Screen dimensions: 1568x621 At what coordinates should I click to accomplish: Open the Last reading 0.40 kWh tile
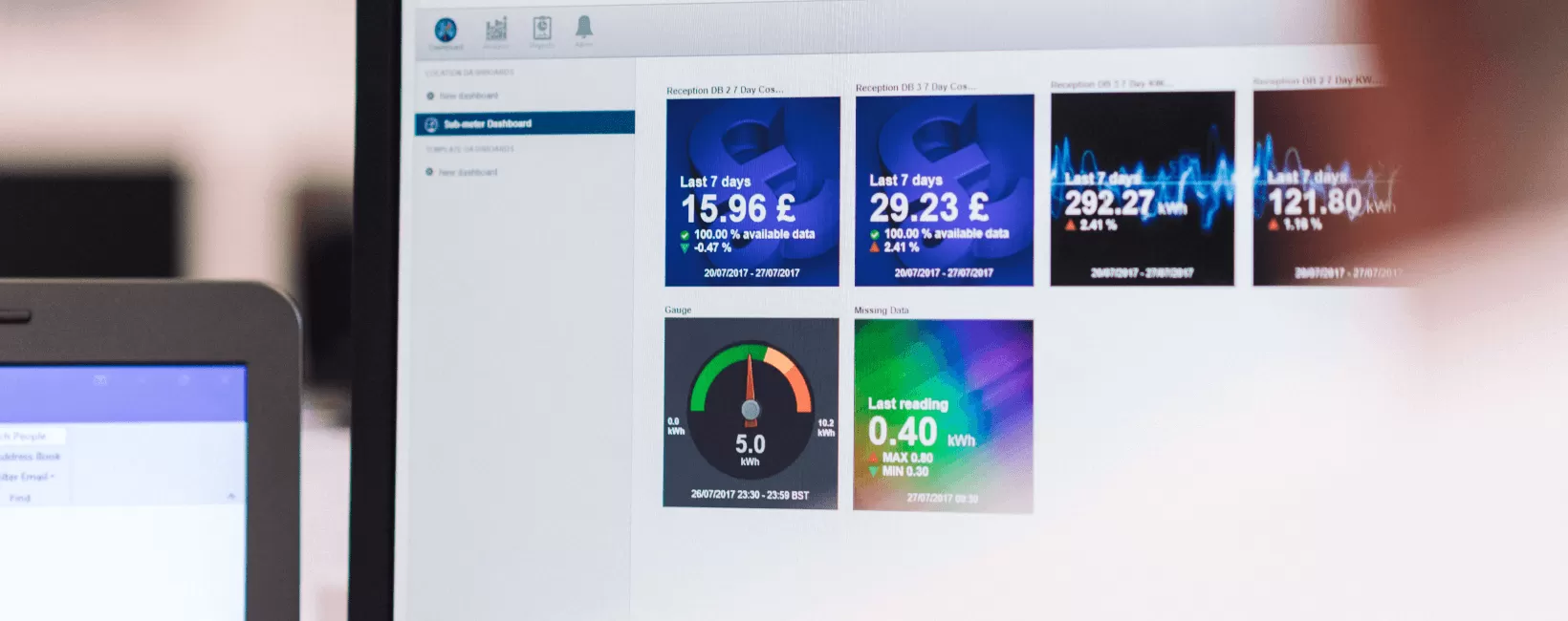click(x=943, y=416)
